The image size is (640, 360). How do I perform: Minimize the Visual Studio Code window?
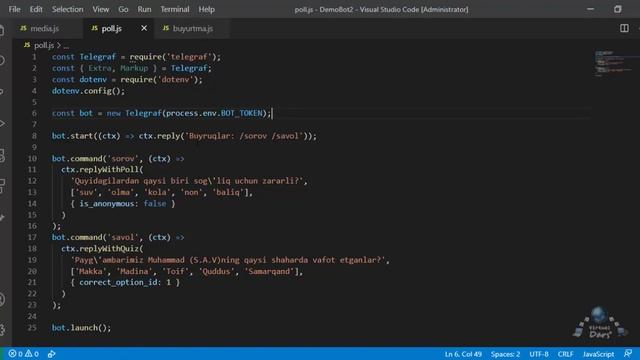[590, 9]
